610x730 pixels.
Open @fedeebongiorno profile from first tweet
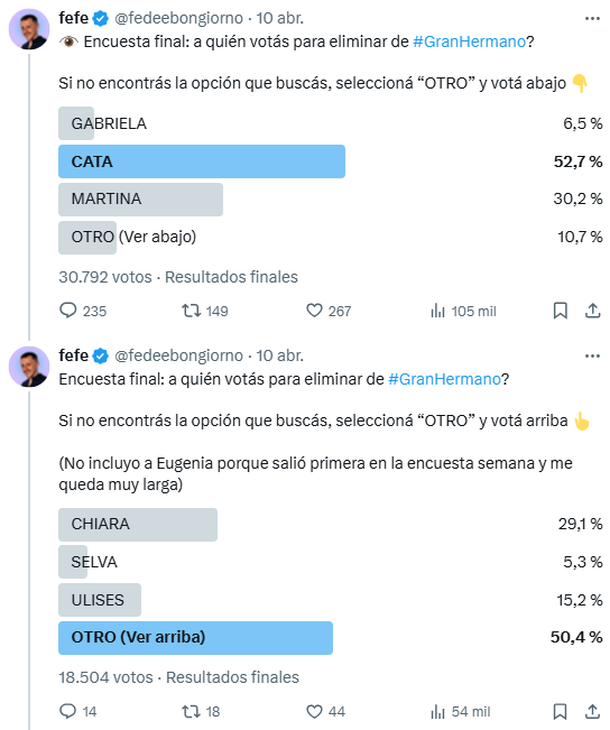click(x=179, y=17)
